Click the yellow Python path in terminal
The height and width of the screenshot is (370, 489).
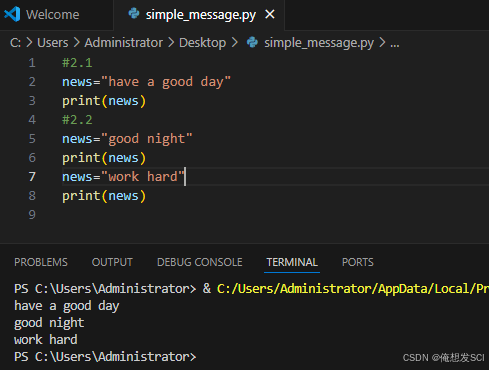point(353,289)
